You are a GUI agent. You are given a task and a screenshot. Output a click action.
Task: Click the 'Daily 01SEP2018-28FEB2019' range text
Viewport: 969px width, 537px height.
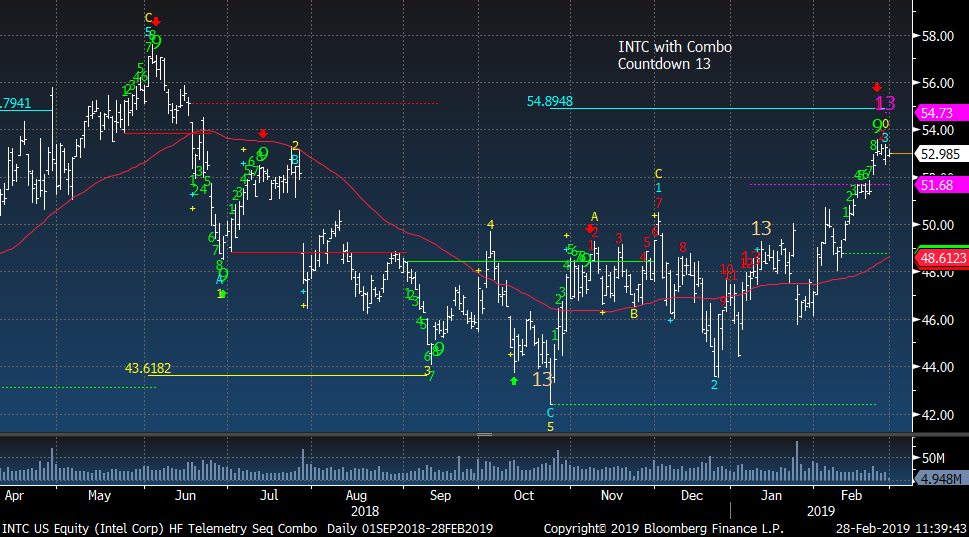pyautogui.click(x=410, y=529)
